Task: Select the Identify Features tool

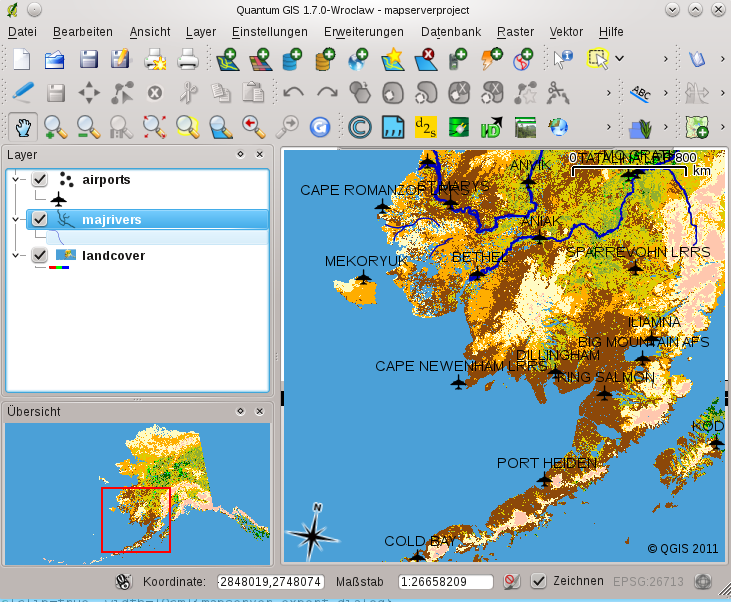Action: tap(563, 59)
